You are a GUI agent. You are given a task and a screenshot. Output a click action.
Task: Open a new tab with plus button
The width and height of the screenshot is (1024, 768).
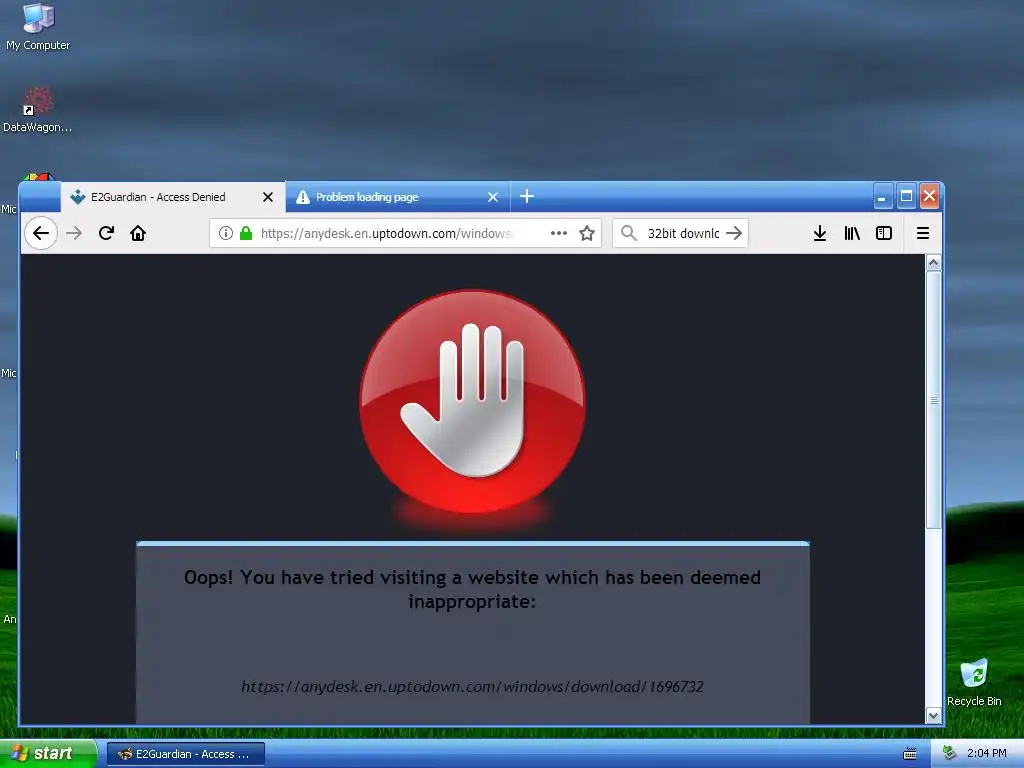pyautogui.click(x=527, y=196)
